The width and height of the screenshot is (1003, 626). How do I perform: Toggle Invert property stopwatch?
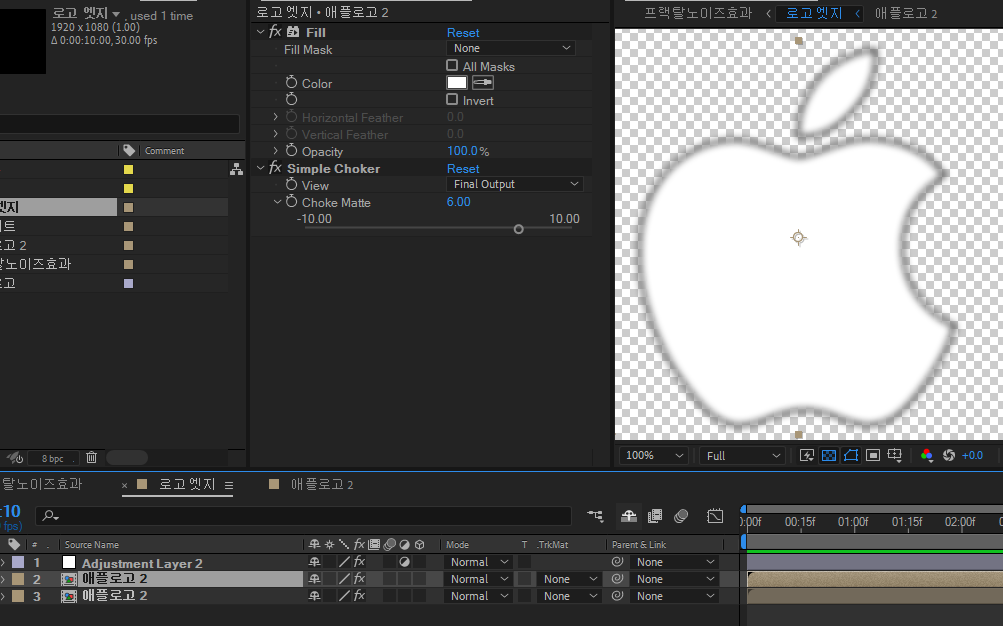[292, 99]
